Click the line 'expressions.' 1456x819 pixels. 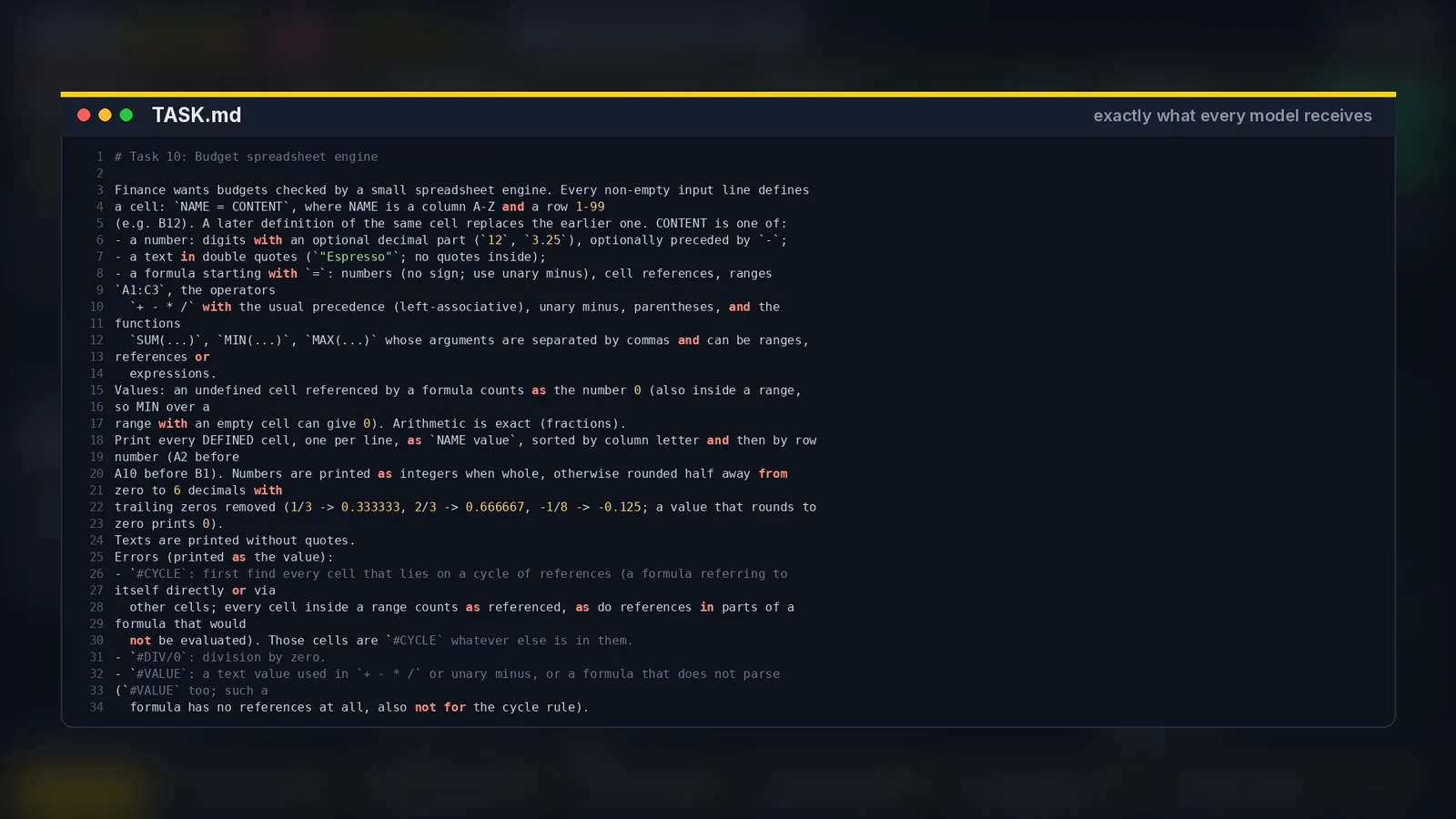tap(173, 373)
